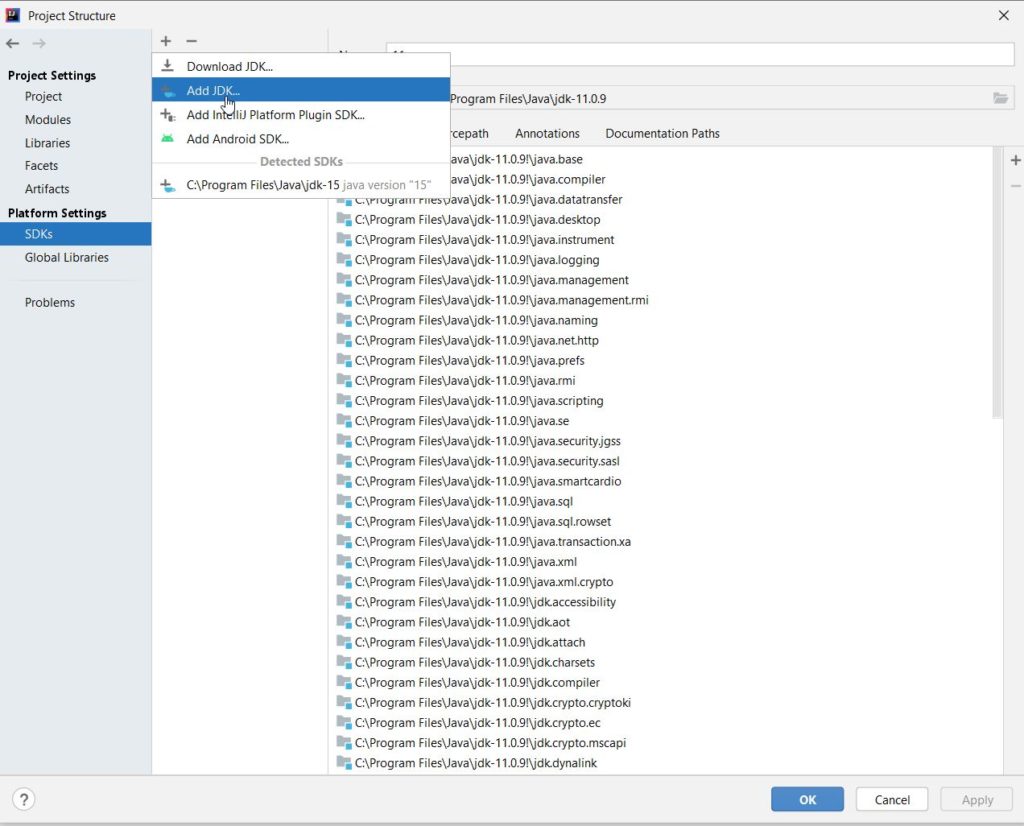Click the minus icon right of the classpath list
Screen dimensions: 1024x826
pyautogui.click(x=1016, y=184)
